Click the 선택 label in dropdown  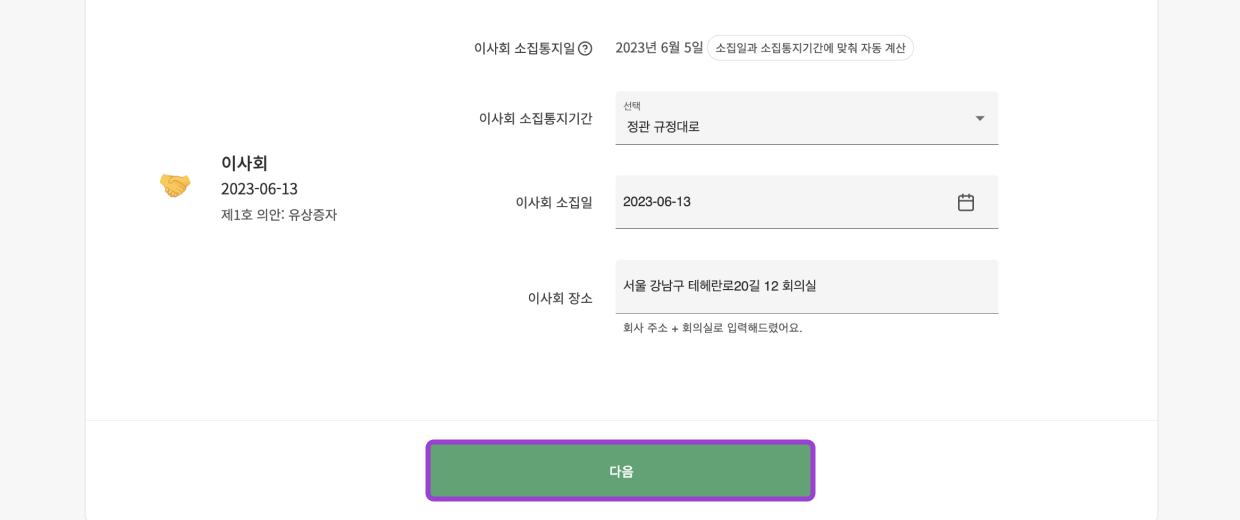click(x=632, y=105)
